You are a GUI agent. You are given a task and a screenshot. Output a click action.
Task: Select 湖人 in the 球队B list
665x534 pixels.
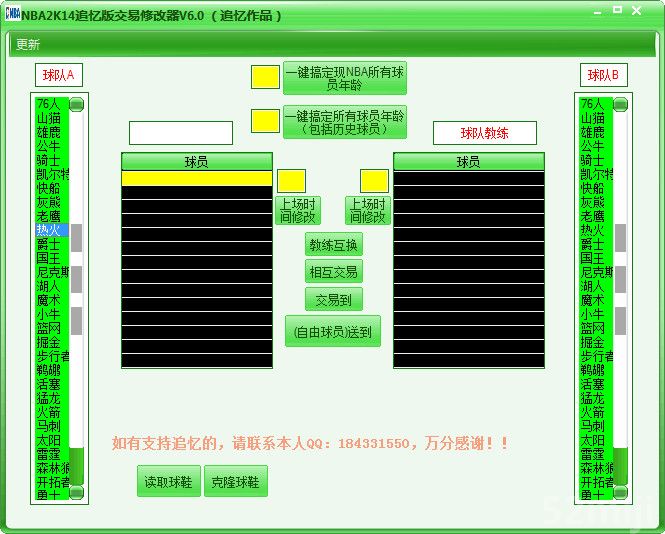(x=593, y=286)
